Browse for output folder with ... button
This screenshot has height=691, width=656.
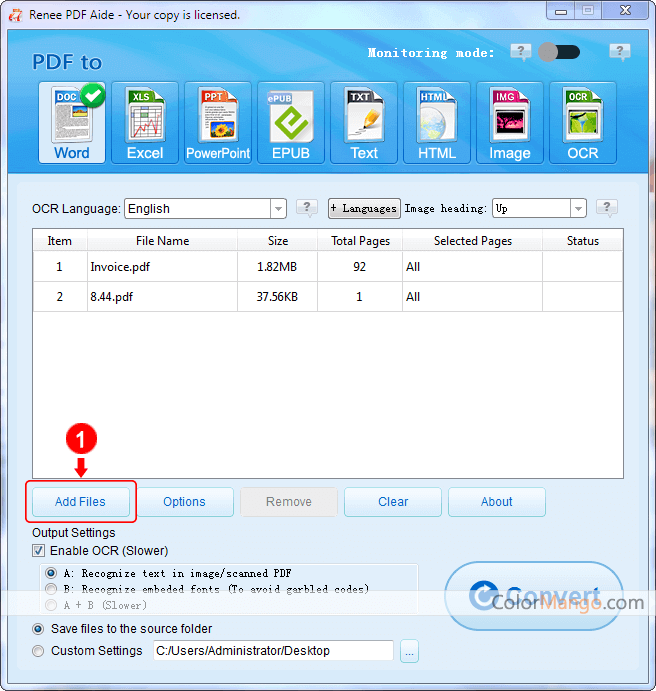pyautogui.click(x=409, y=651)
